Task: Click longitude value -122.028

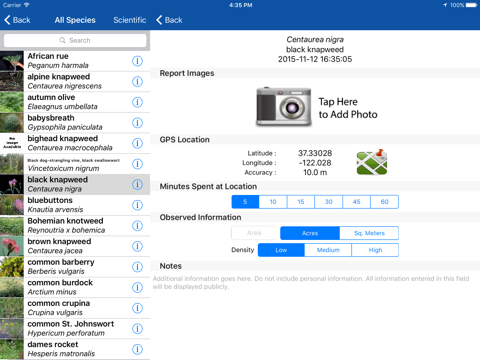Action: click(x=315, y=163)
